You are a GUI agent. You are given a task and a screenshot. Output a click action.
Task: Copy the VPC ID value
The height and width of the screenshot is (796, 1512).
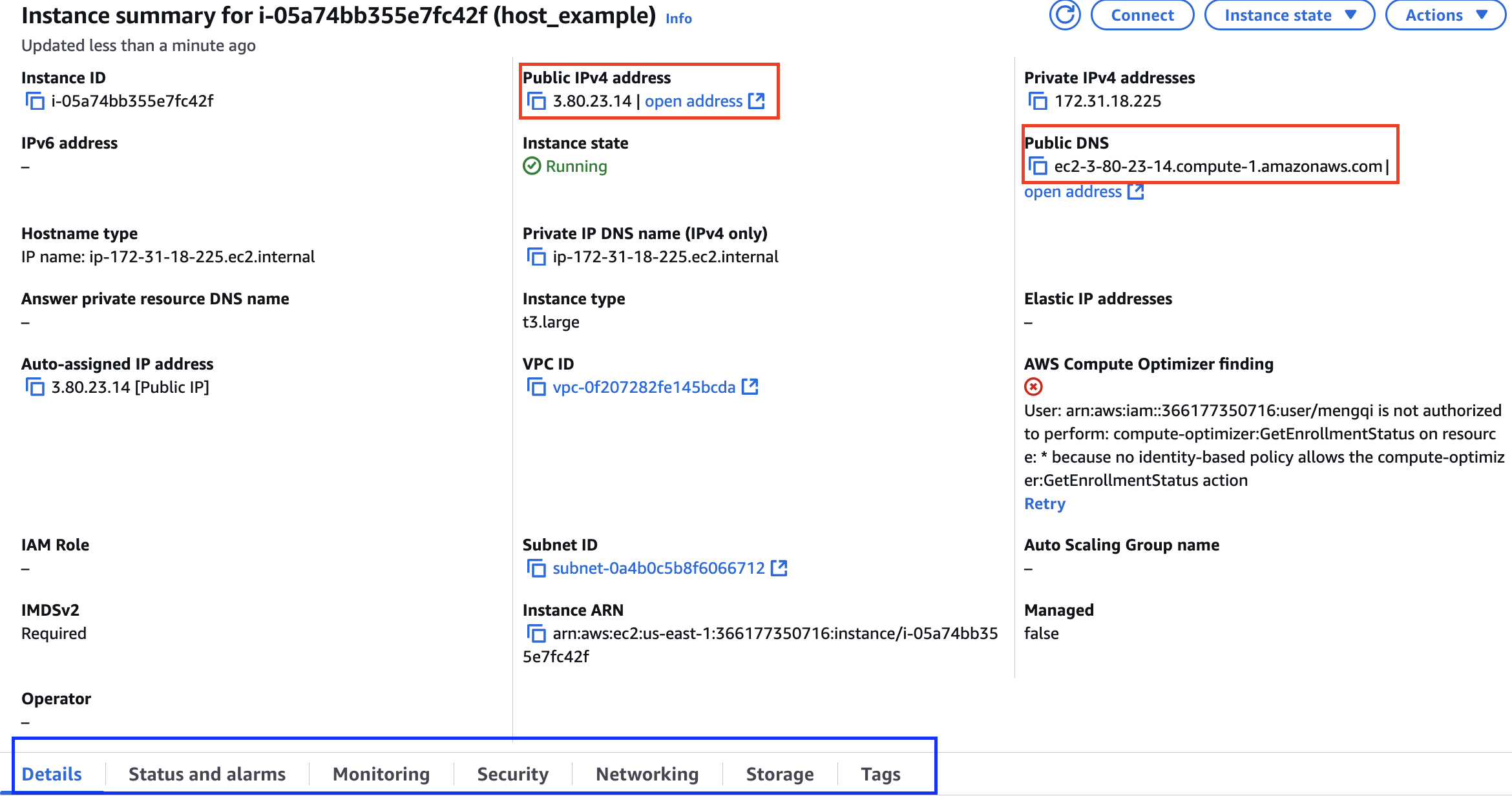pos(536,388)
